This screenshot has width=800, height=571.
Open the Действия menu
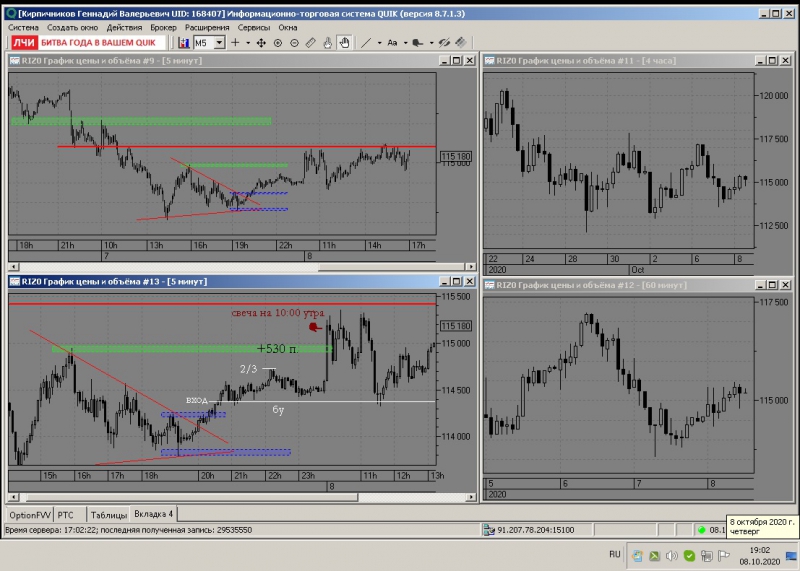(124, 28)
